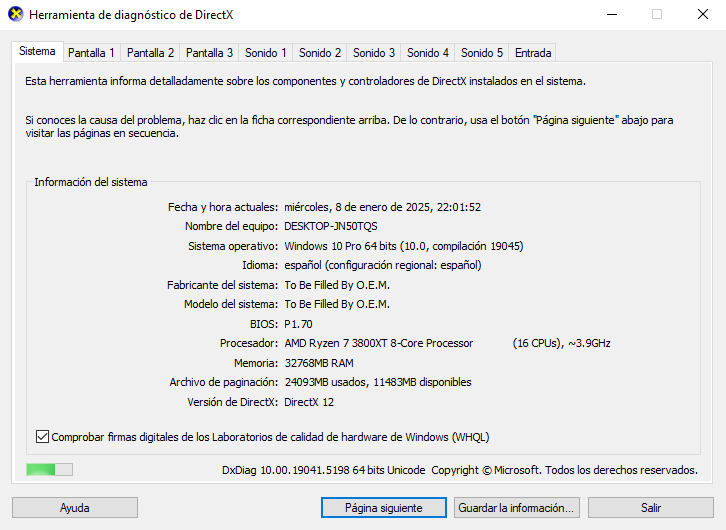Click the Página siguiente button
The height and width of the screenshot is (530, 726).
pyautogui.click(x=383, y=508)
